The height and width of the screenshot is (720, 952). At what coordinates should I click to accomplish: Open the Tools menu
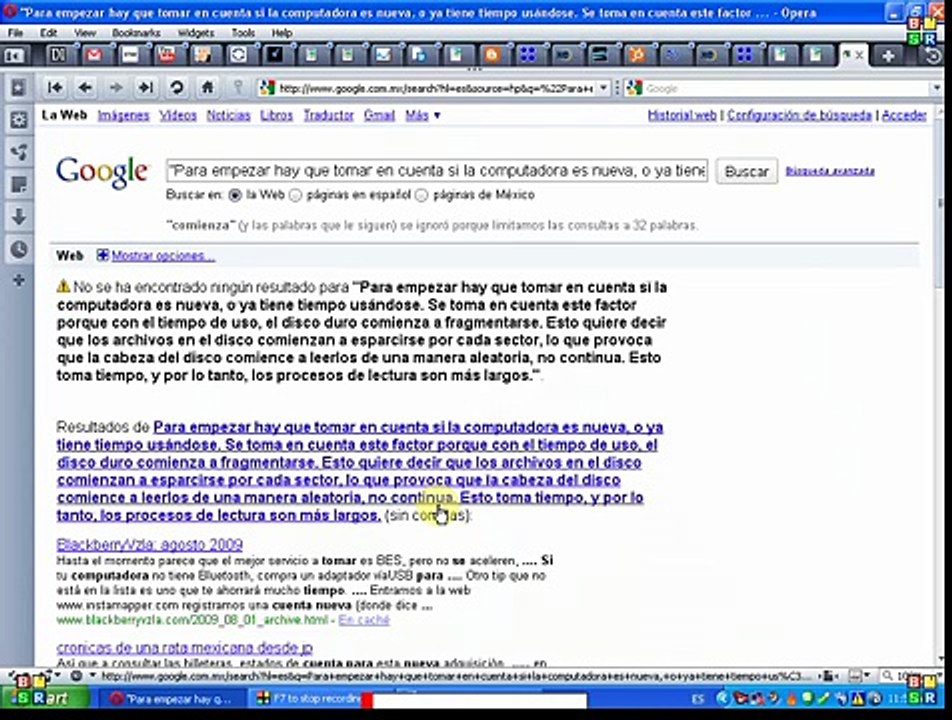click(243, 33)
